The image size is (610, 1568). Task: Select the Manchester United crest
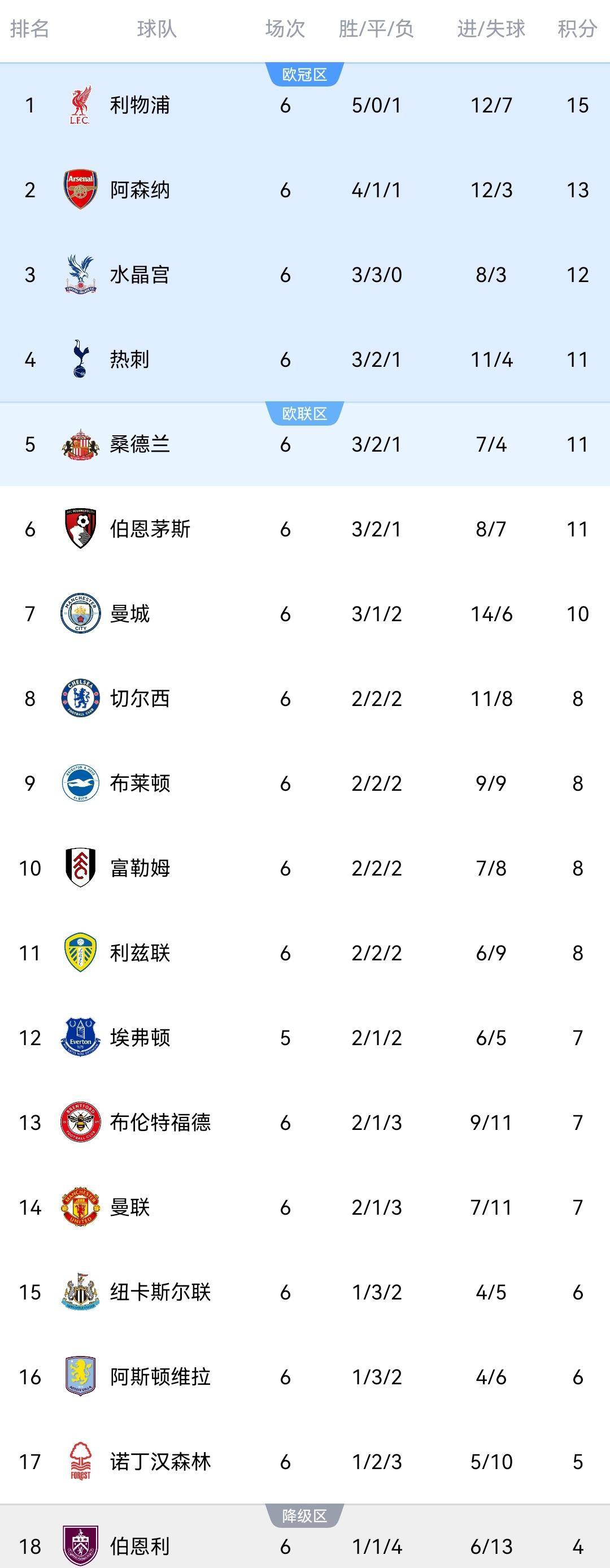80,1207
